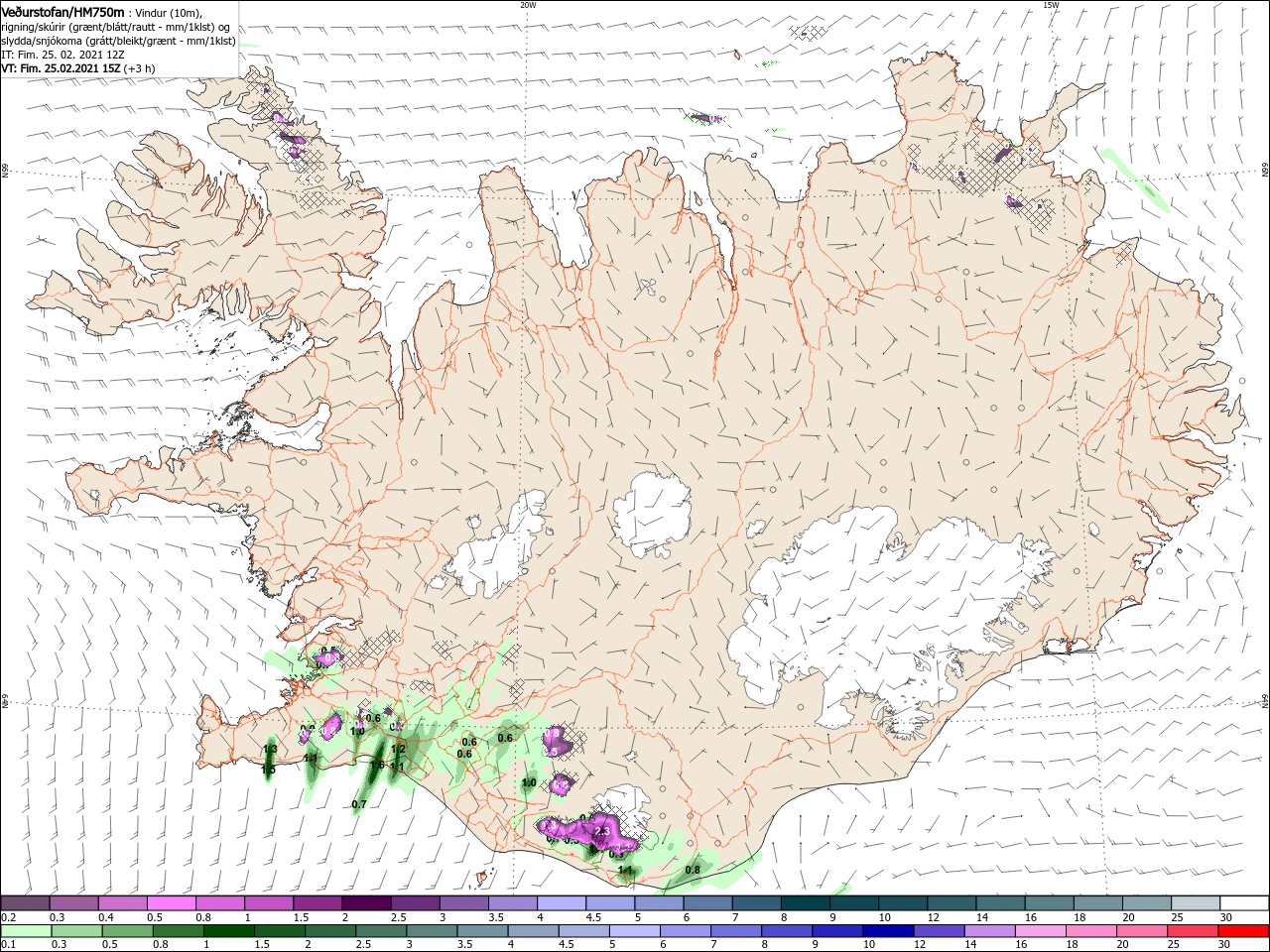Click the 'IT: Fim. 25. 02. 2021 12Z' line
This screenshot has height=952, width=1270.
pos(62,55)
